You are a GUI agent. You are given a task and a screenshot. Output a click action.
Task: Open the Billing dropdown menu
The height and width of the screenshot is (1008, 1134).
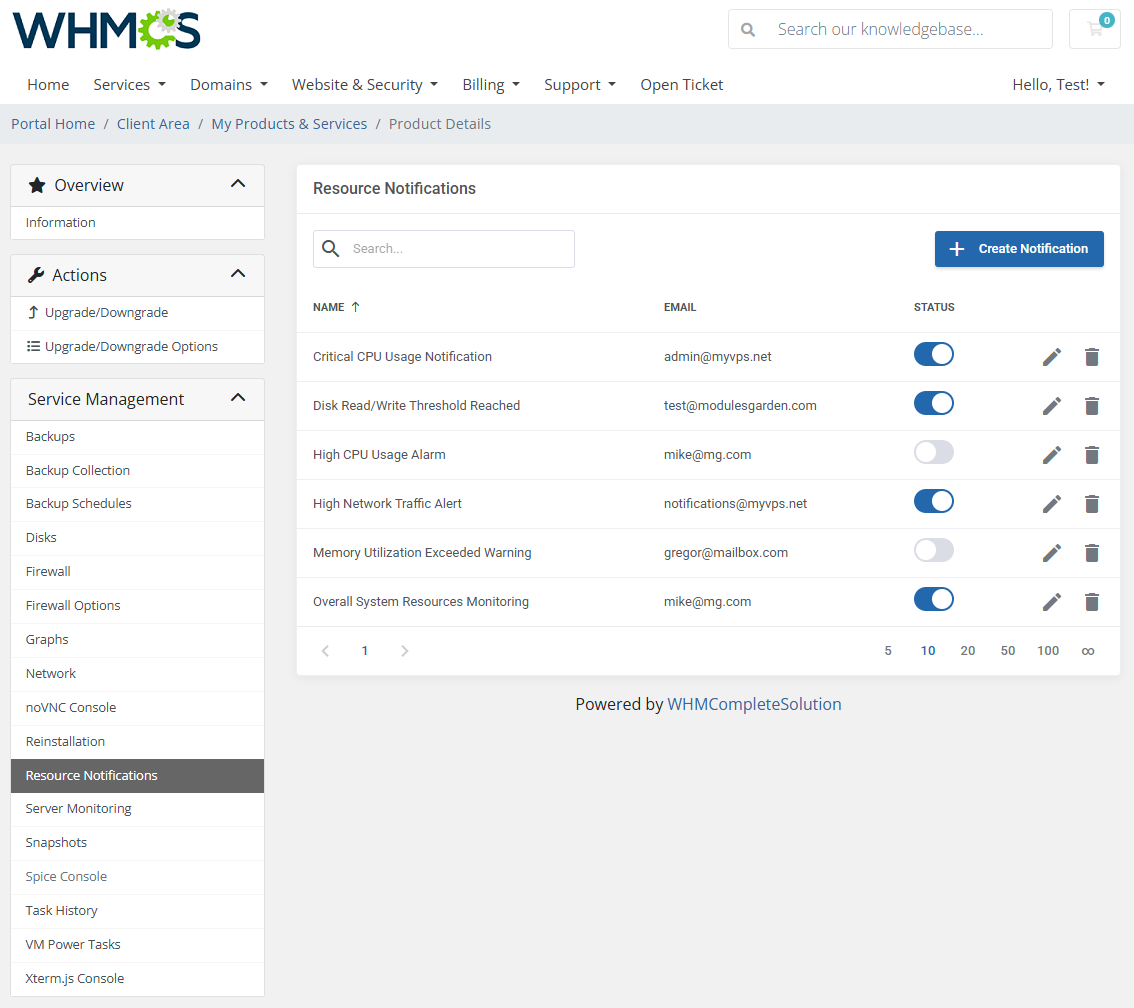(x=491, y=85)
